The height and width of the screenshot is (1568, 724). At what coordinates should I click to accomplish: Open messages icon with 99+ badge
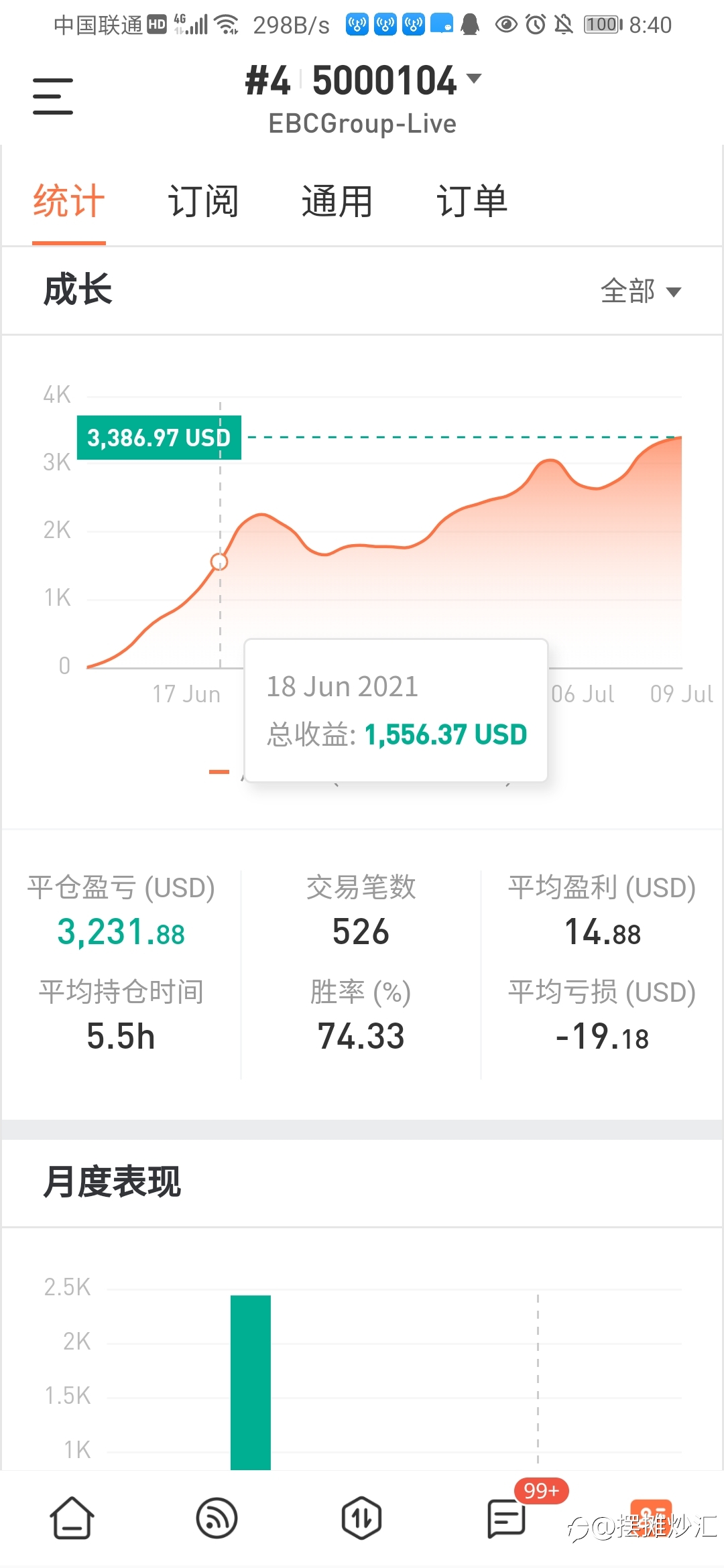click(506, 1518)
